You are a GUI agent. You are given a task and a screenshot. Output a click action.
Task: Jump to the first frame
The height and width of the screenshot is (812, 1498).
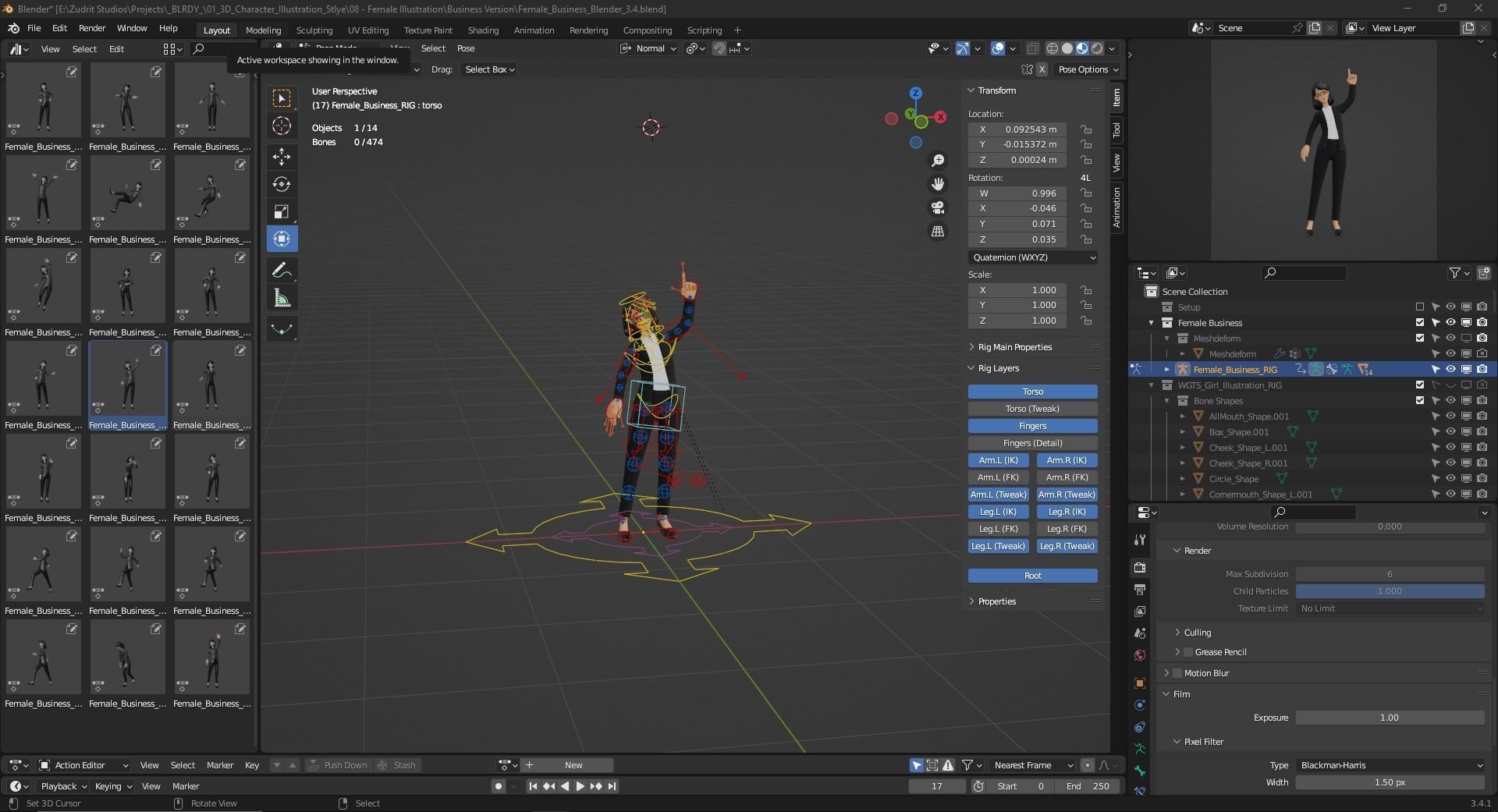tap(533, 786)
